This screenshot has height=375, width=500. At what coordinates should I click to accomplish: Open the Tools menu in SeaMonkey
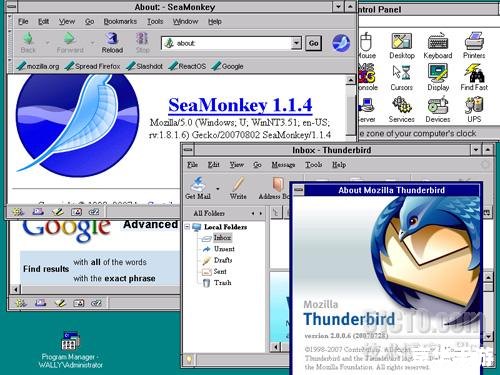155,22
